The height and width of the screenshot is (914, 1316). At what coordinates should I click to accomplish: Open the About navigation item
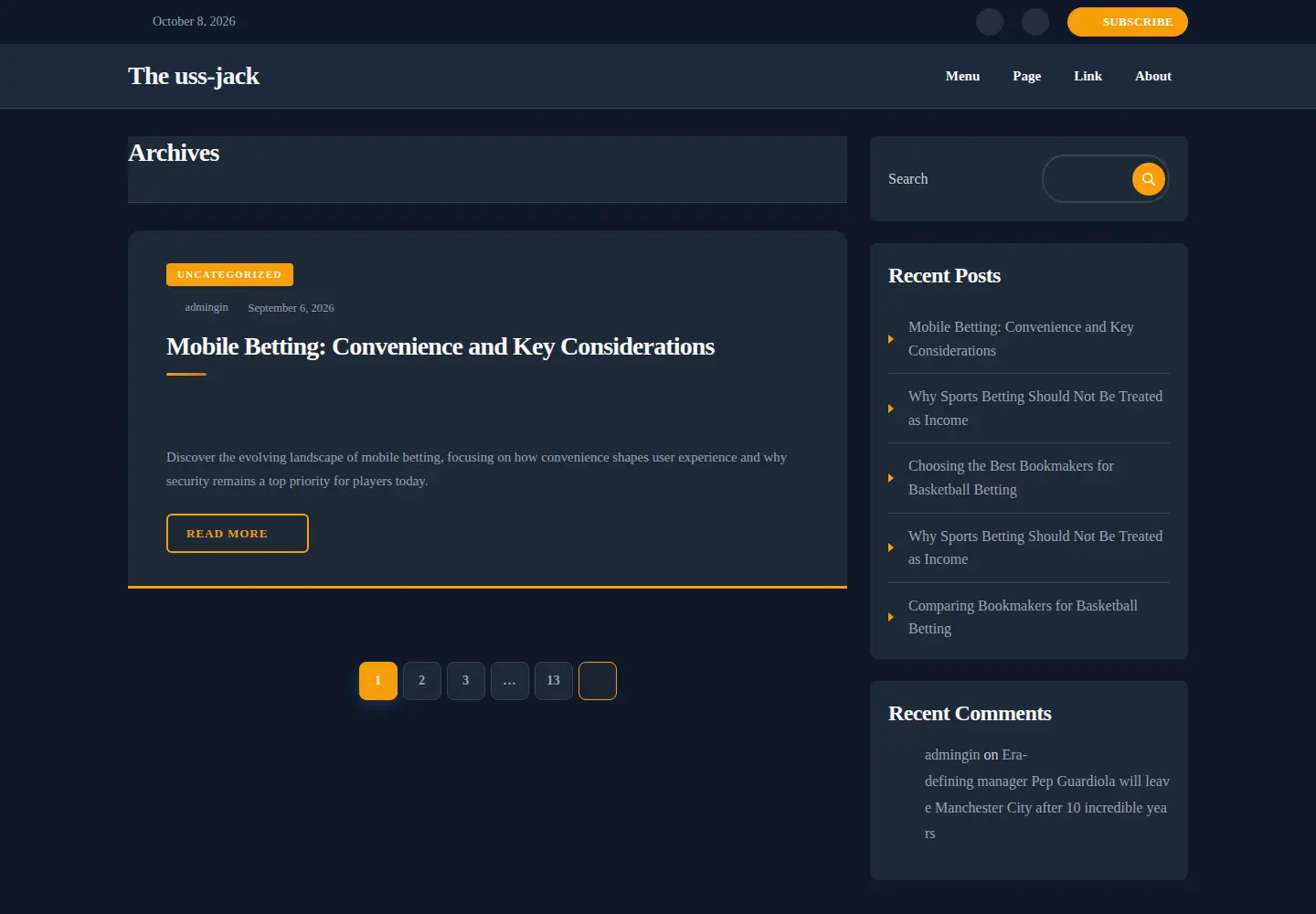[x=1152, y=76]
